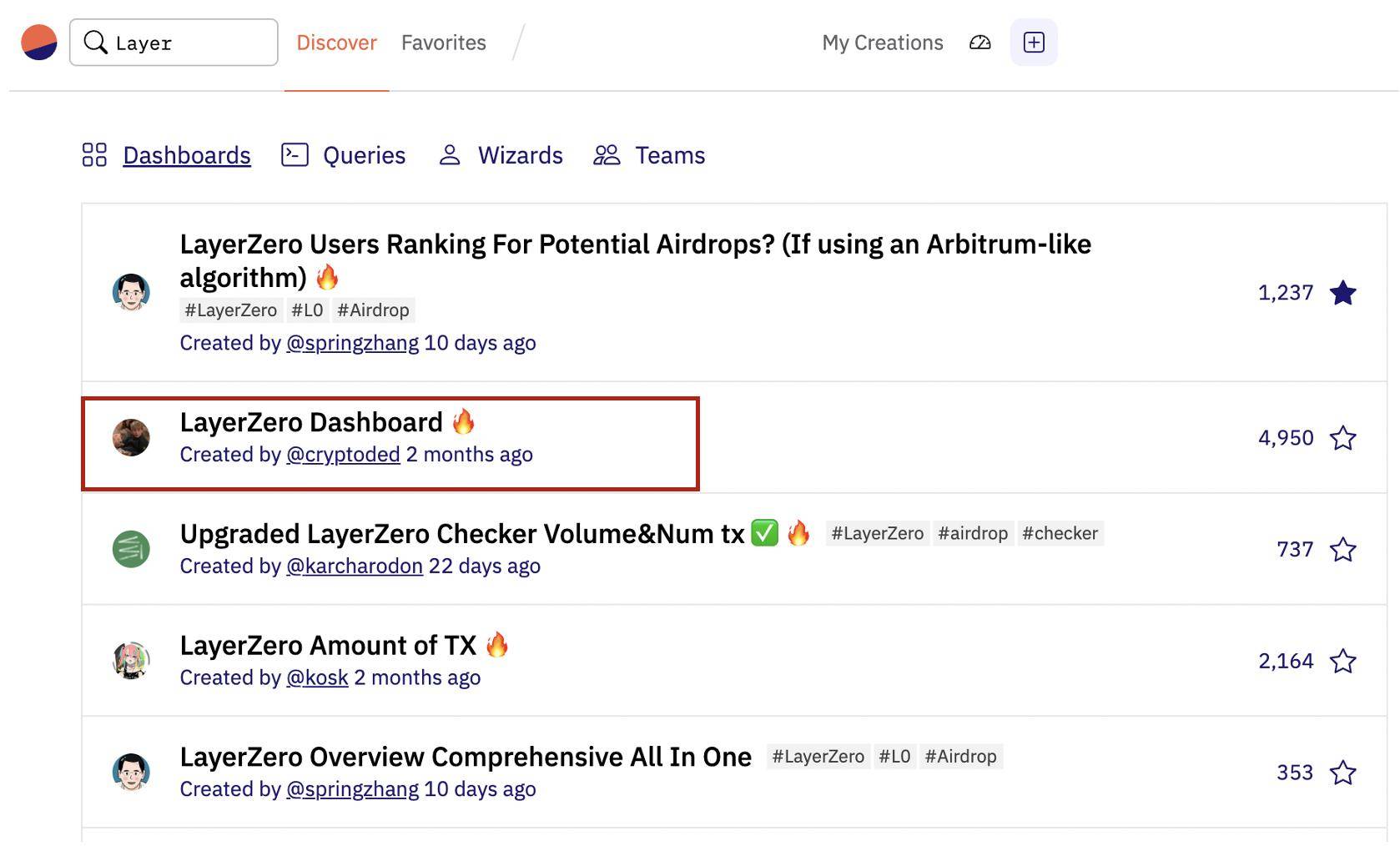
Task: Open the Favorites tab
Action: pos(444,43)
